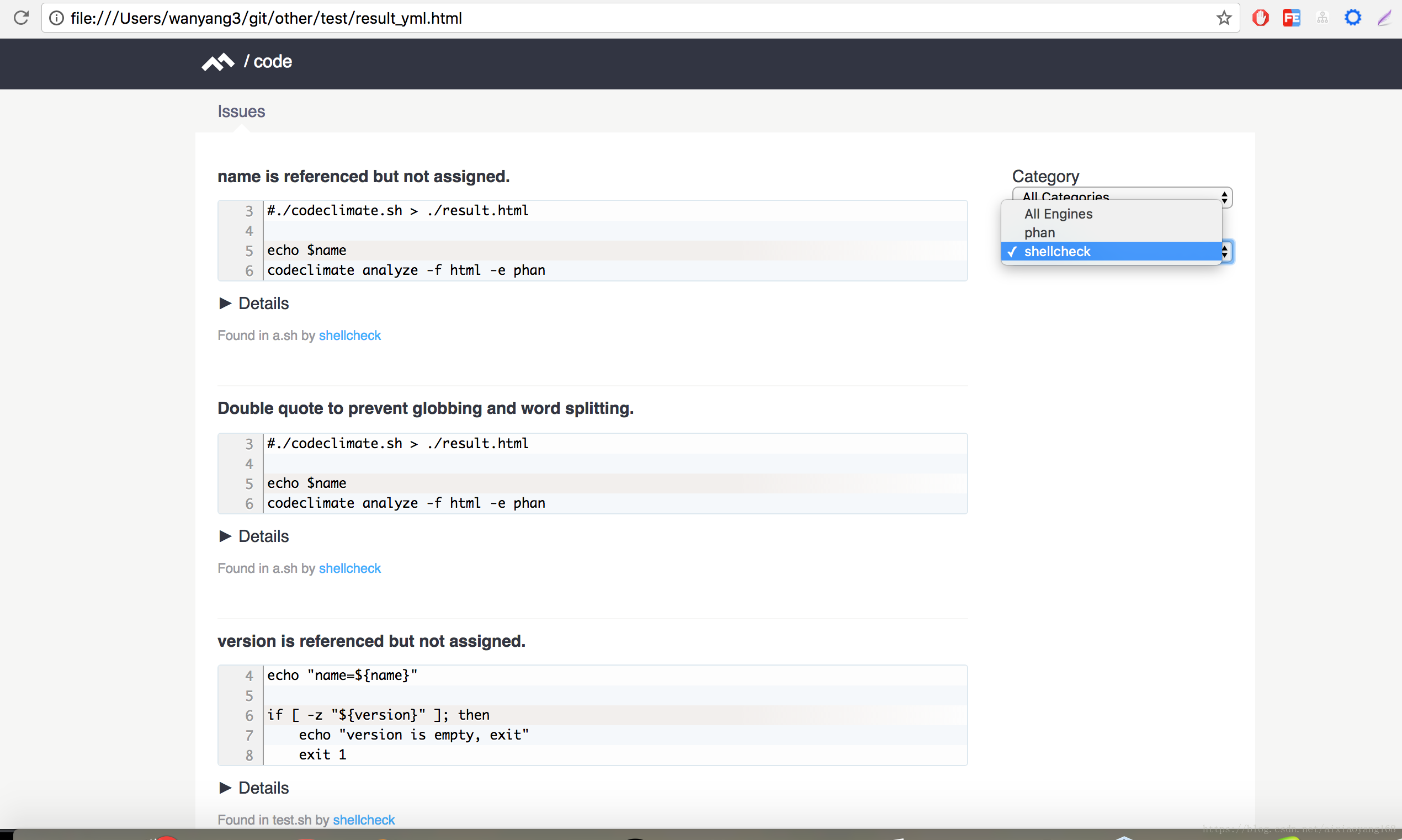Click heading "name is referenced but not assigned."
This screenshot has width=1402, height=840.
363,177
